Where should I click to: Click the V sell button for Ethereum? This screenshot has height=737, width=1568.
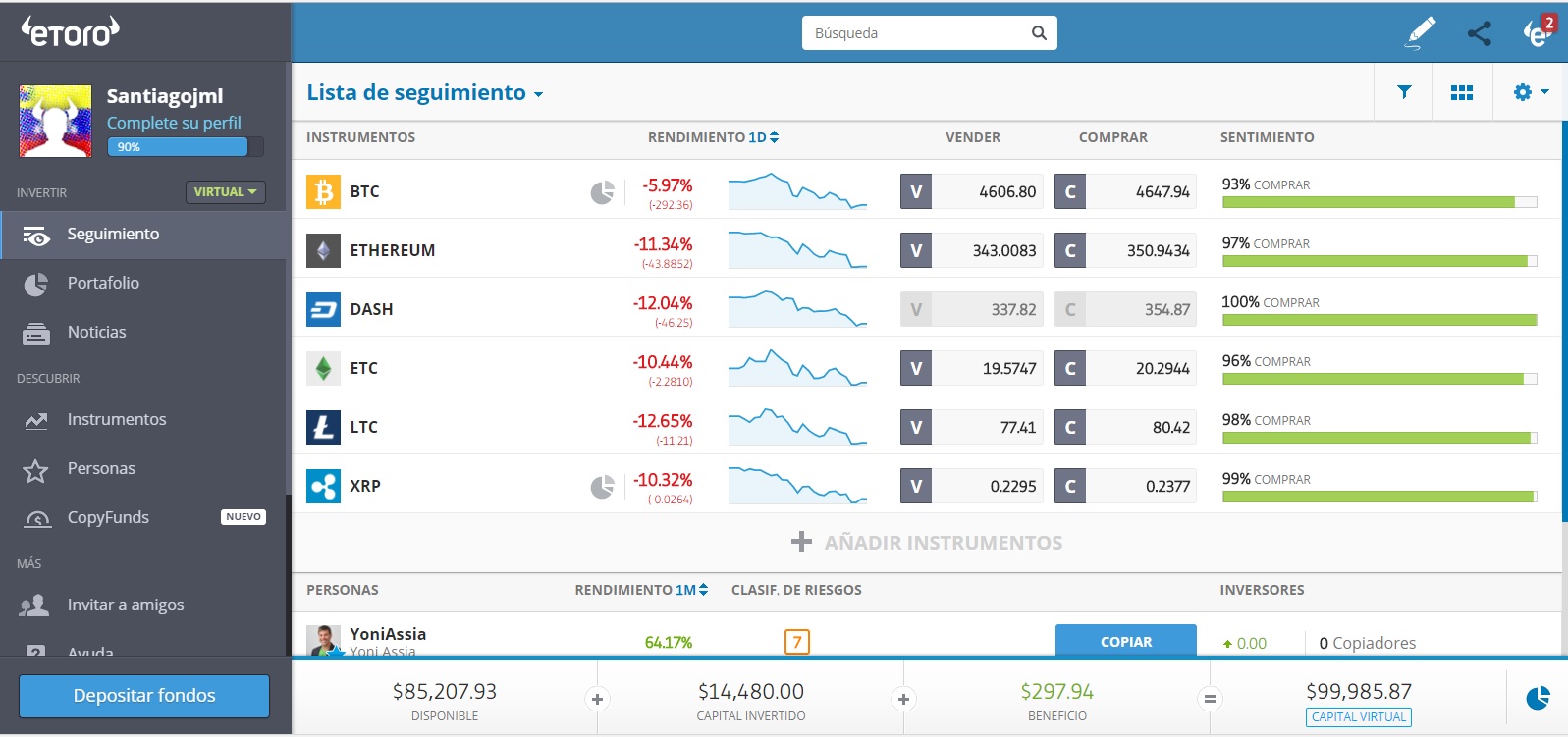point(916,251)
